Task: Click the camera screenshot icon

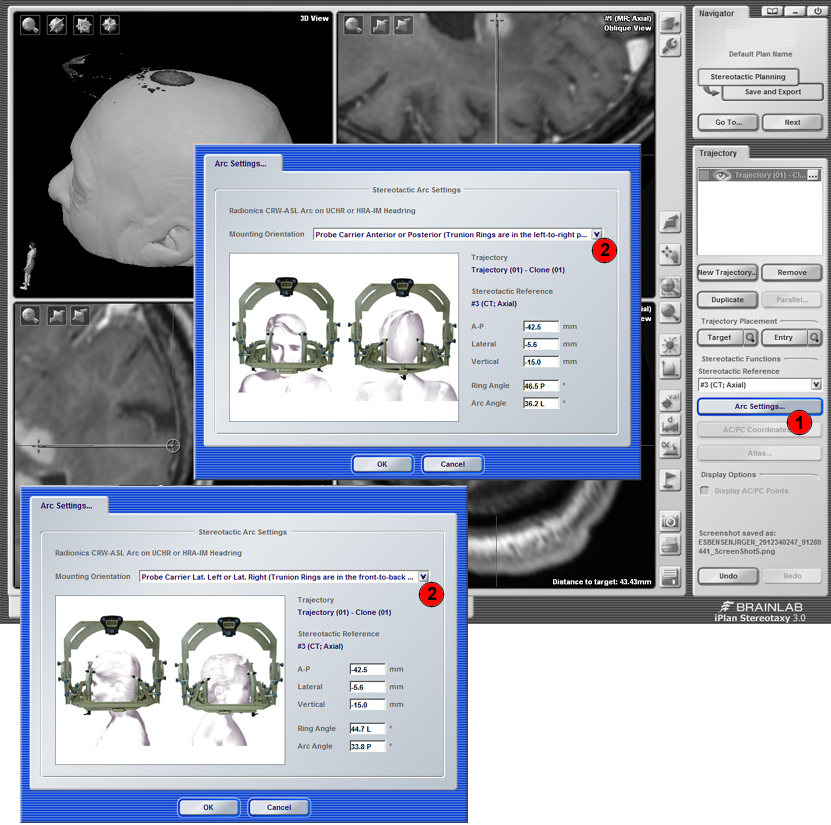Action: click(671, 521)
